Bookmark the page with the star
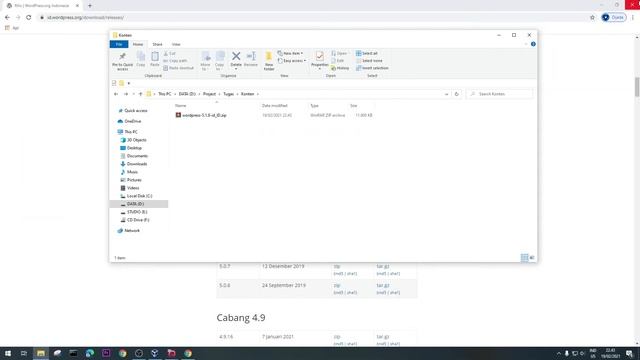 point(592,18)
